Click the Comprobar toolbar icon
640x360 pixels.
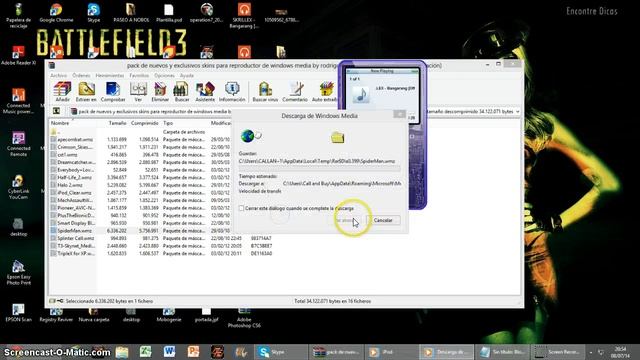(x=113, y=92)
